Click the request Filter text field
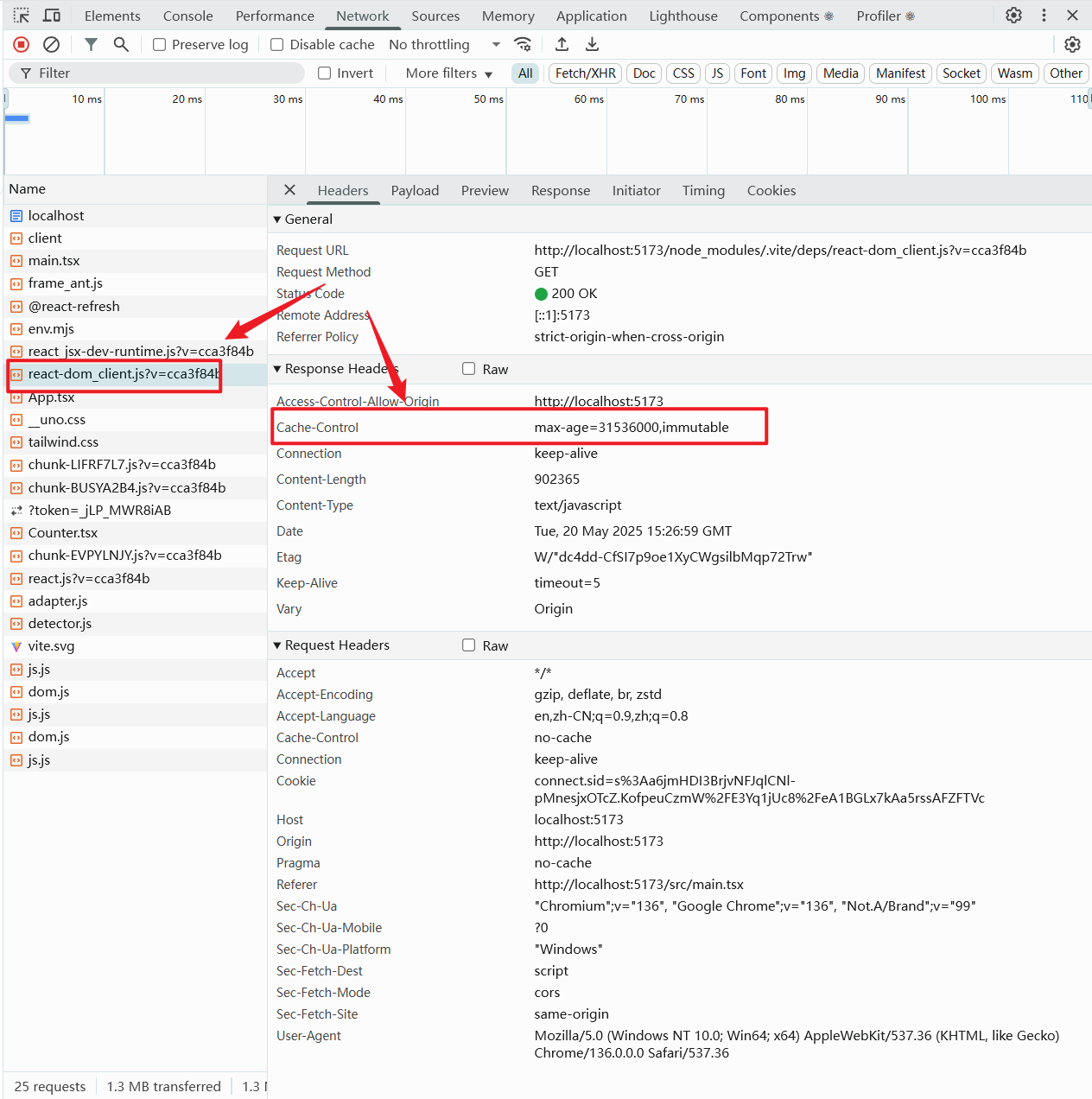This screenshot has height=1099, width=1092. 156,73
